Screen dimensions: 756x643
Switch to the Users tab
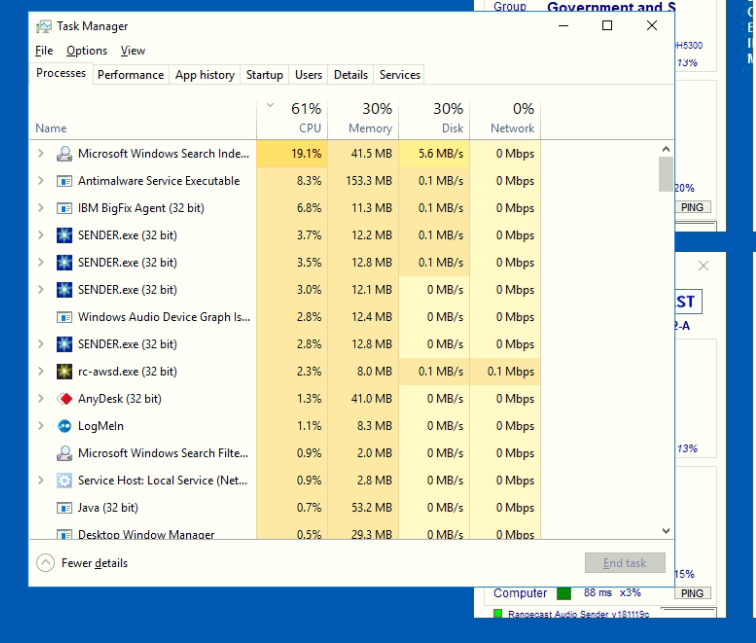click(308, 75)
